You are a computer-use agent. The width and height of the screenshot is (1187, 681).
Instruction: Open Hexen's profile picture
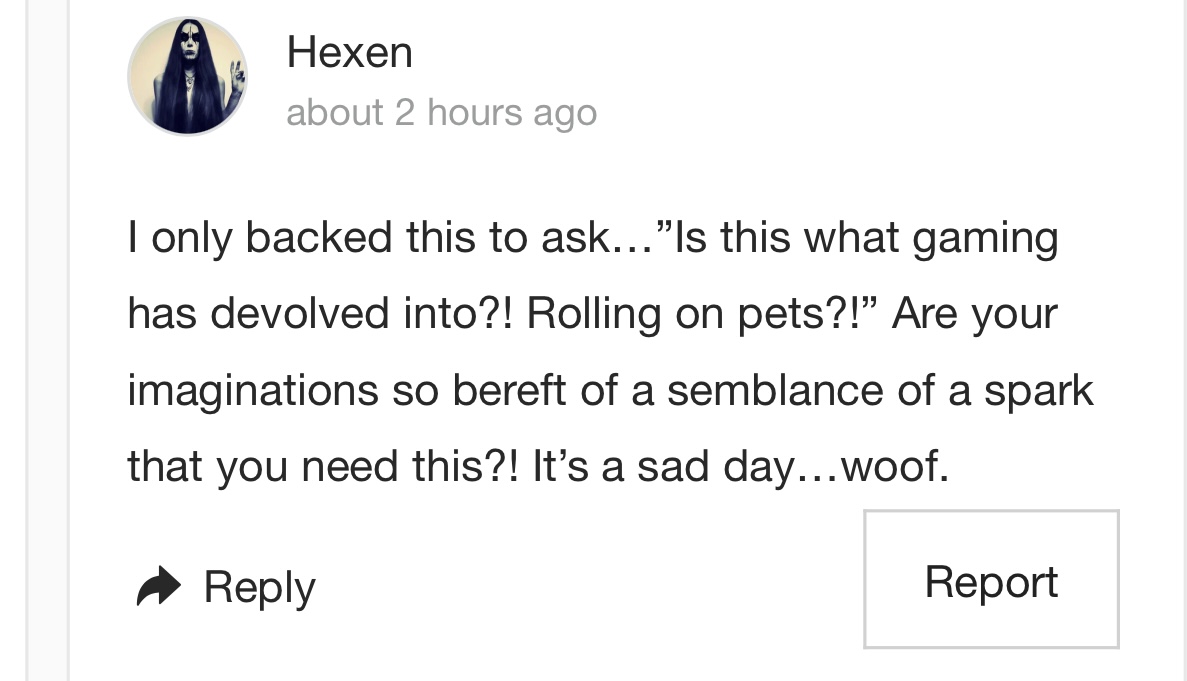click(x=187, y=76)
